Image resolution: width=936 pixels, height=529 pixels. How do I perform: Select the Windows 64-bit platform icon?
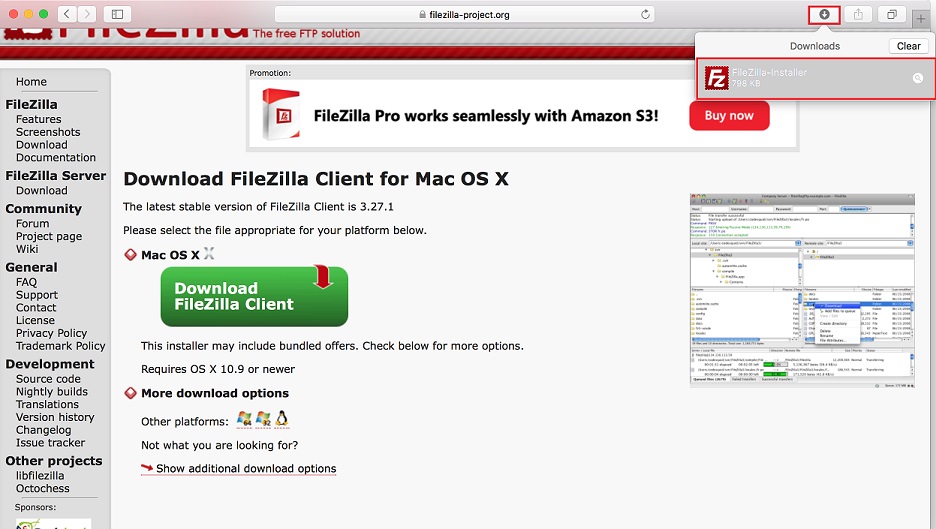[244, 419]
